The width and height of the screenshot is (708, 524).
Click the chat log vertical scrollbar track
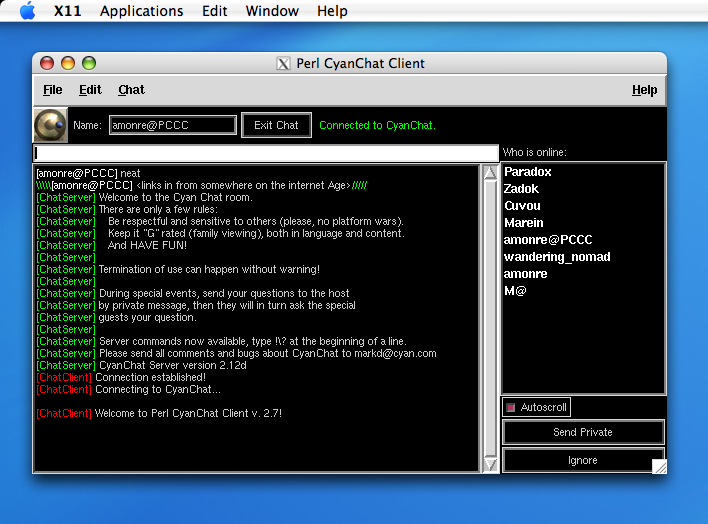490,318
